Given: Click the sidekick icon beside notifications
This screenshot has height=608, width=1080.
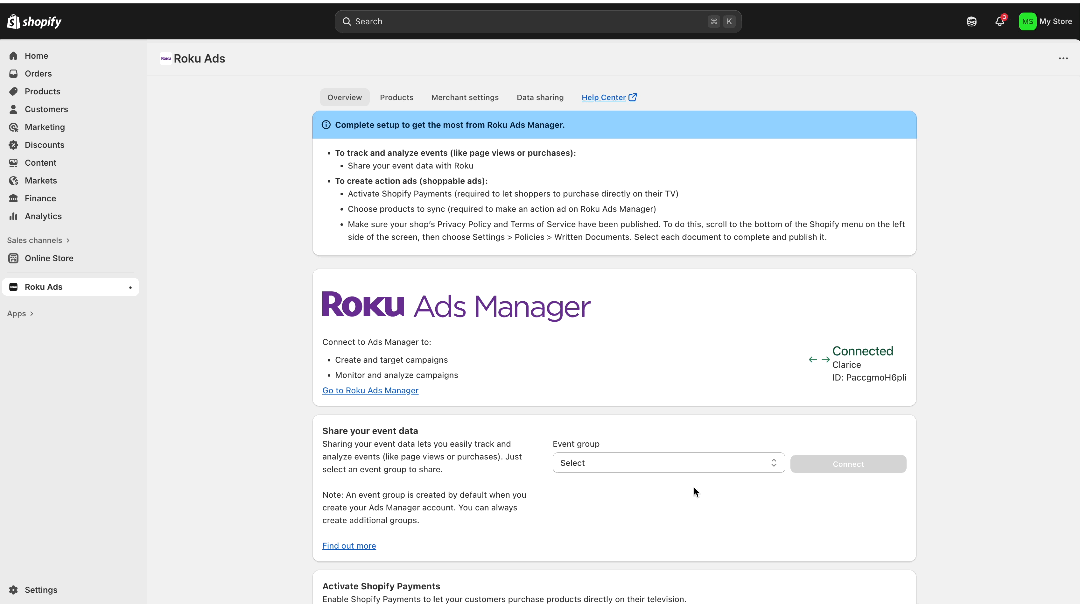Looking at the screenshot, I should 971,21.
